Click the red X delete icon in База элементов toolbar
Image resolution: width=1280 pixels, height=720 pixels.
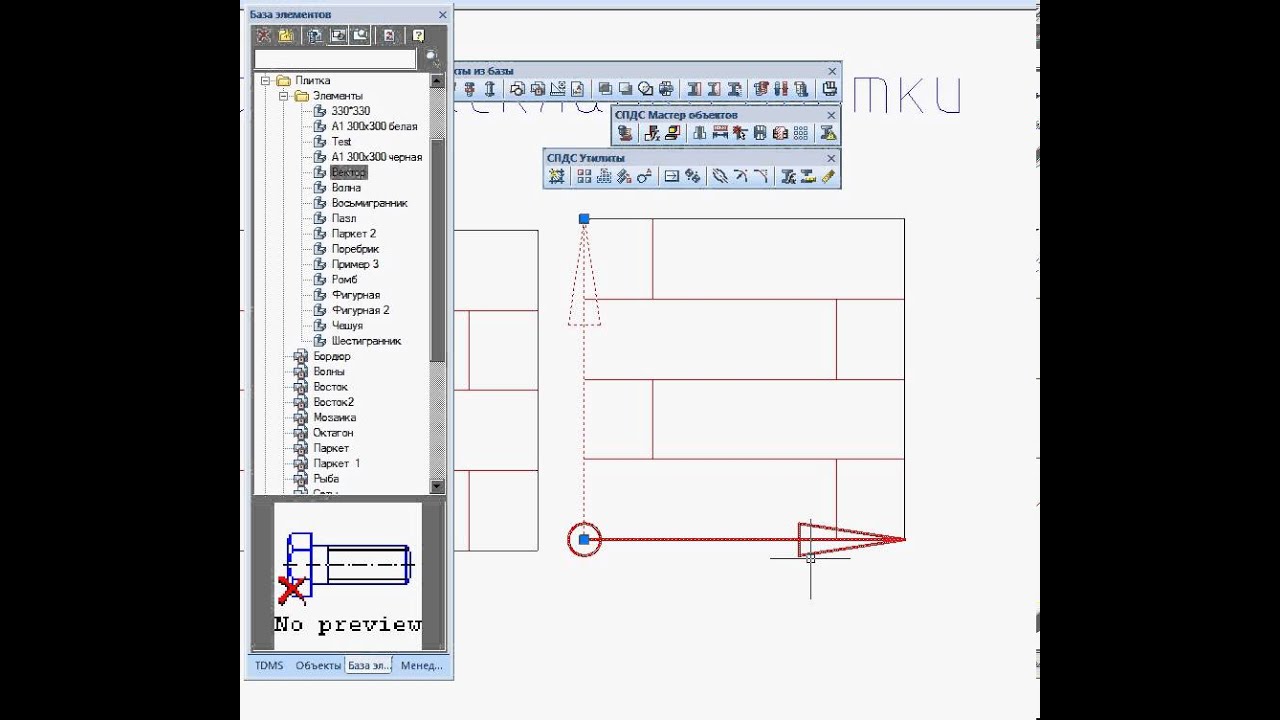pyautogui.click(x=264, y=35)
